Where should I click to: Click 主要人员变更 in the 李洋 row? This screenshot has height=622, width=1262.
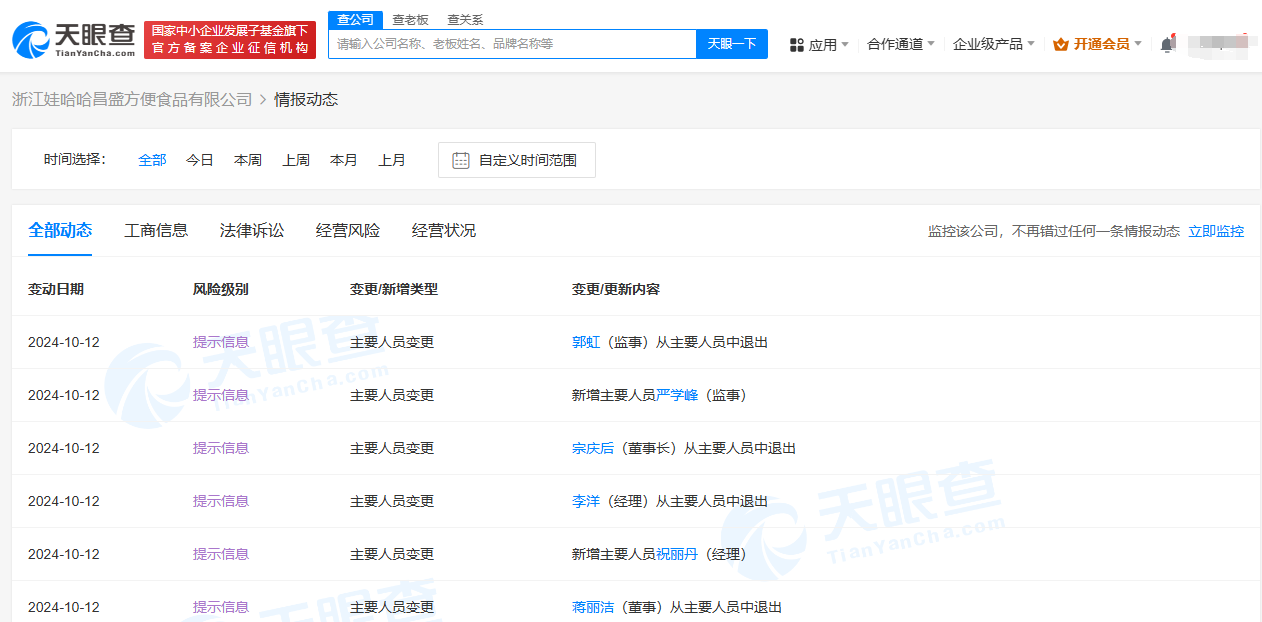click(392, 501)
